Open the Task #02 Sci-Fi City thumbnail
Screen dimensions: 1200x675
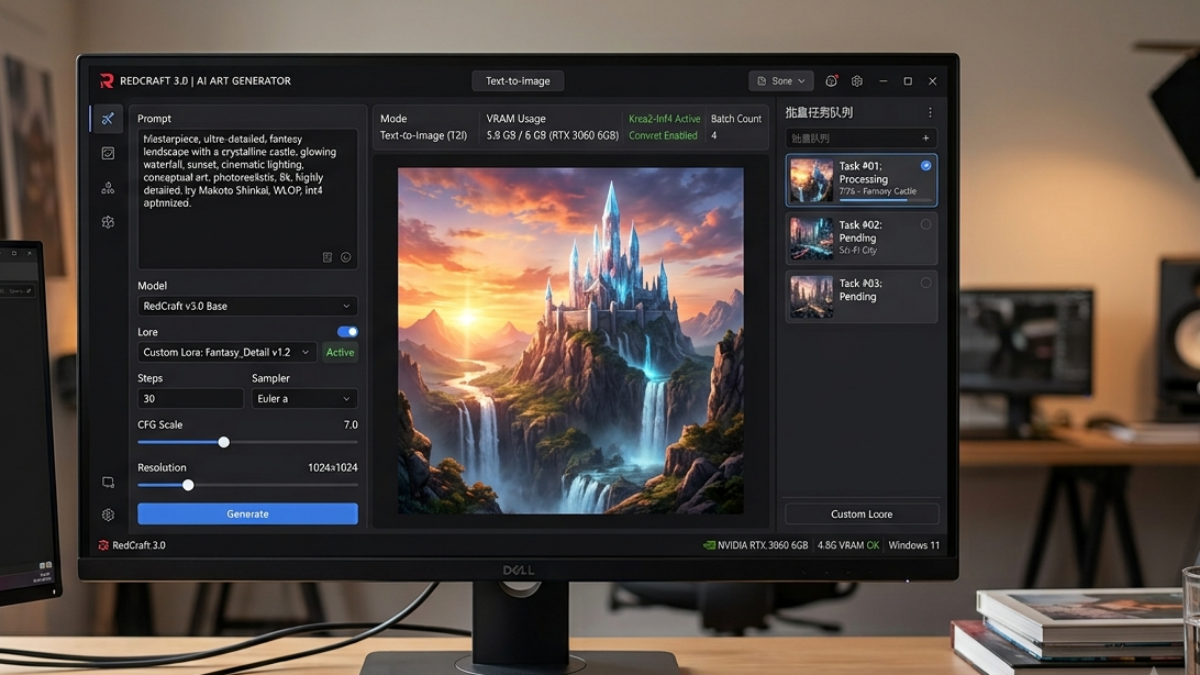coord(811,239)
